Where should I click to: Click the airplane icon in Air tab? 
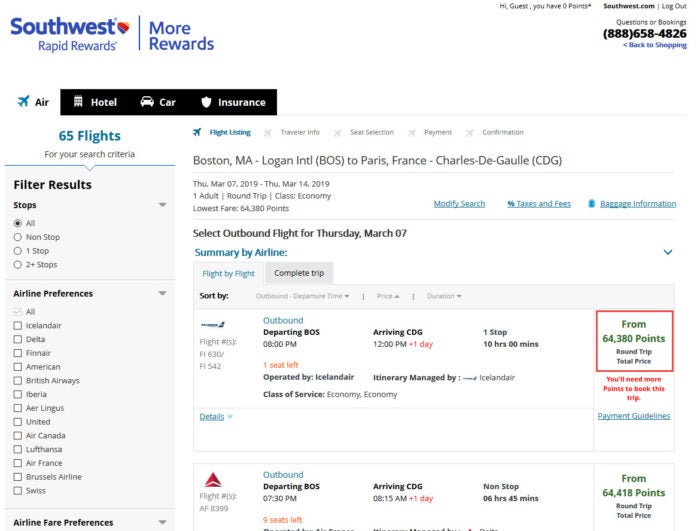pos(23,101)
